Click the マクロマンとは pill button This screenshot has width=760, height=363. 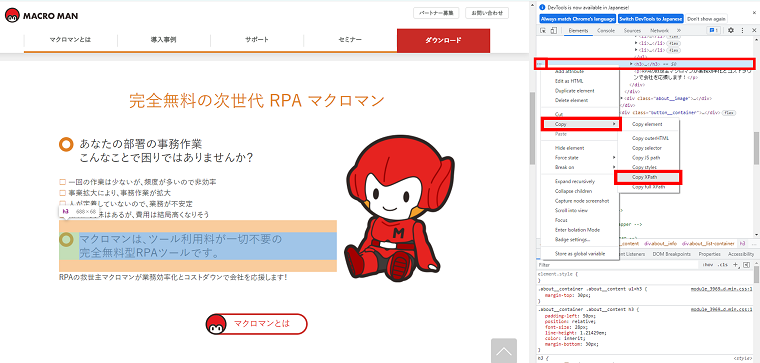pos(256,324)
